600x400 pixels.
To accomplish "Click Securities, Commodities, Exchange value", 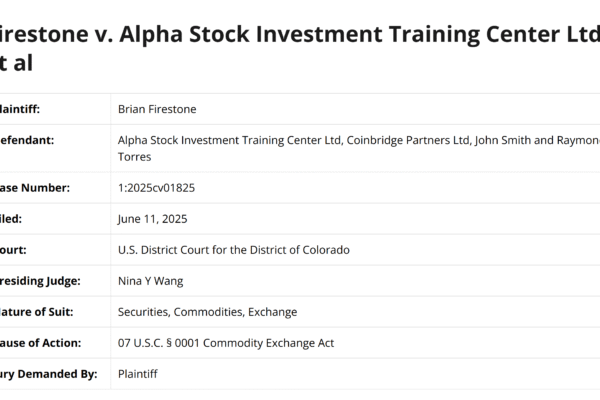I will 207,311.
